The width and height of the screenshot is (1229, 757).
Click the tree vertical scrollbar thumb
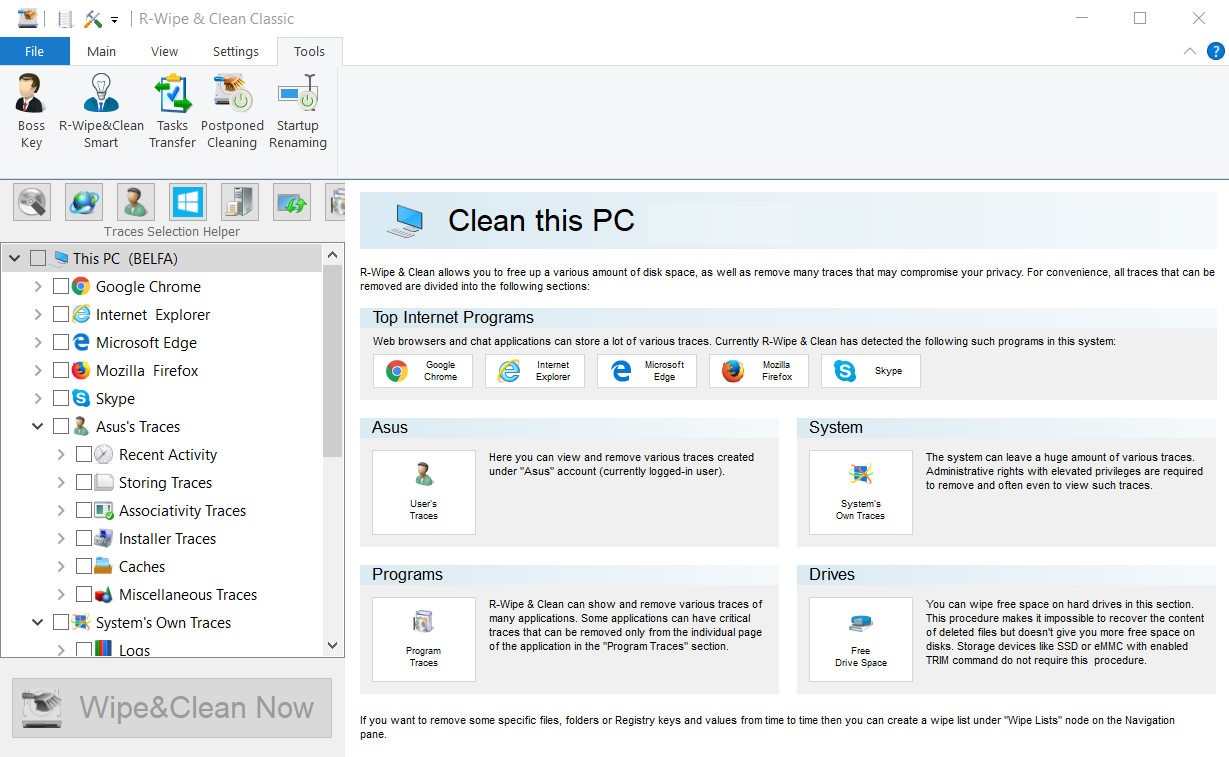coord(333,361)
